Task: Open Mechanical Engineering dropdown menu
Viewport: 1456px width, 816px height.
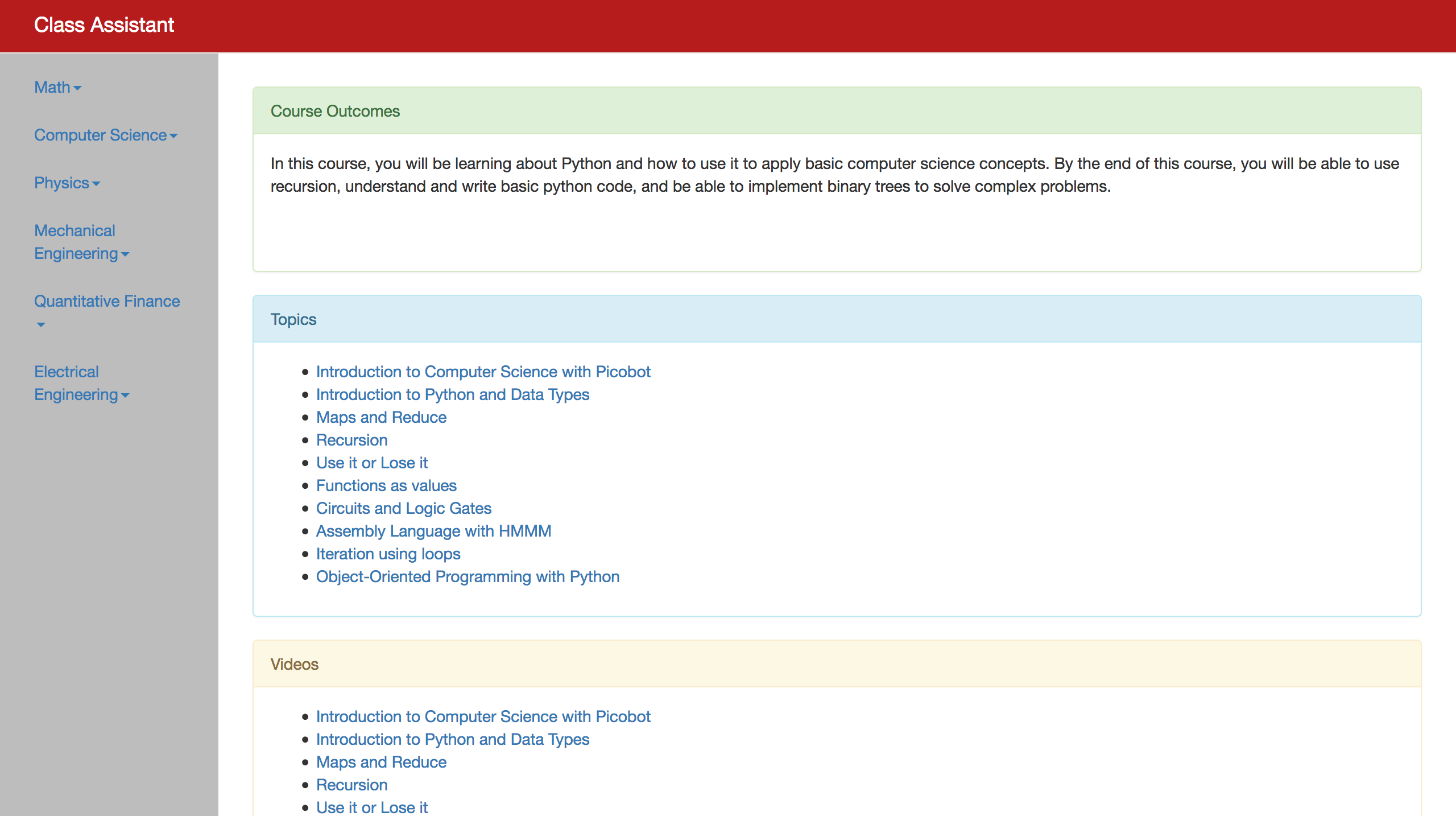Action: pyautogui.click(x=81, y=242)
